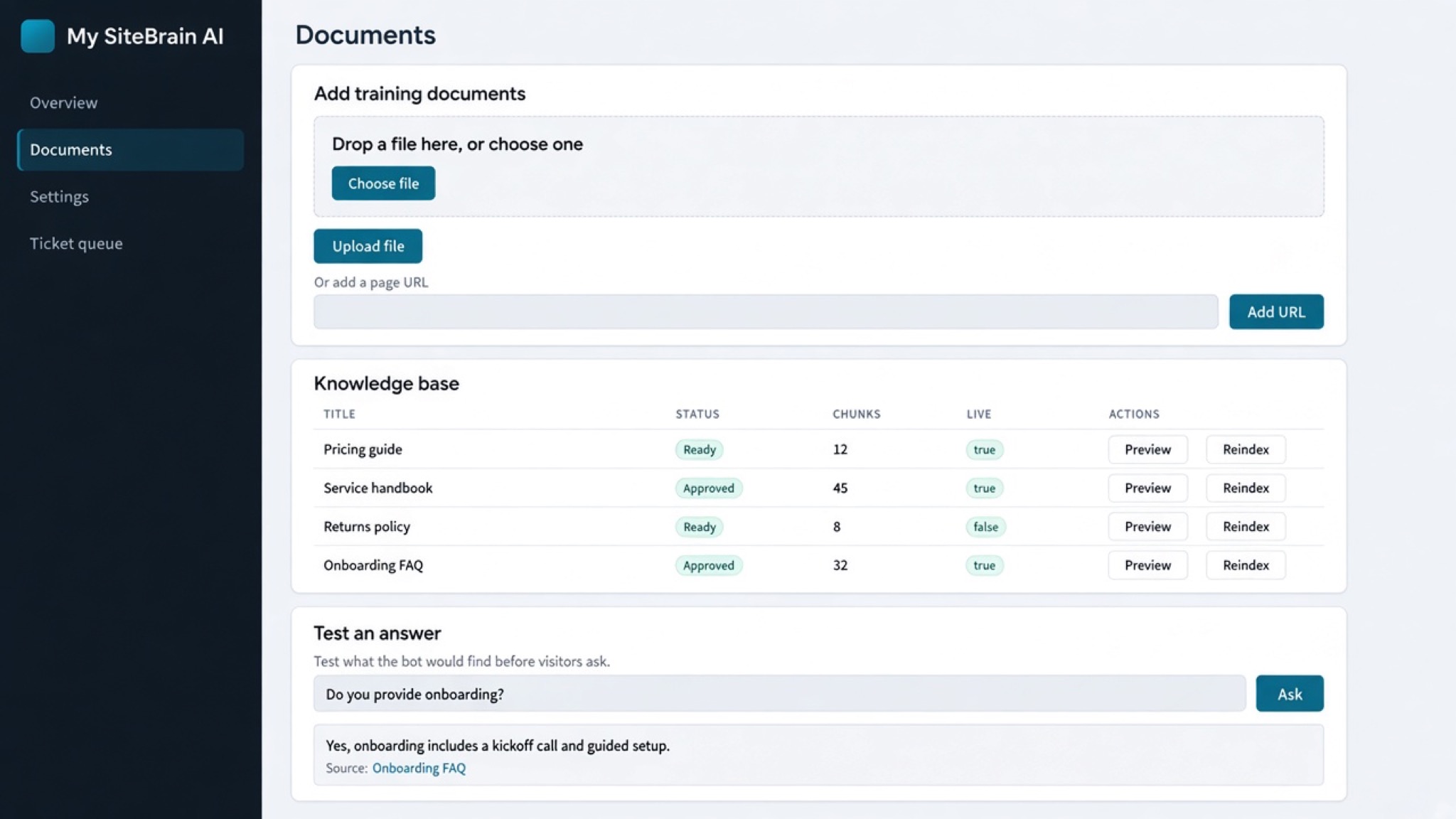
Task: Click the chunk count 8
Action: pos(837,527)
